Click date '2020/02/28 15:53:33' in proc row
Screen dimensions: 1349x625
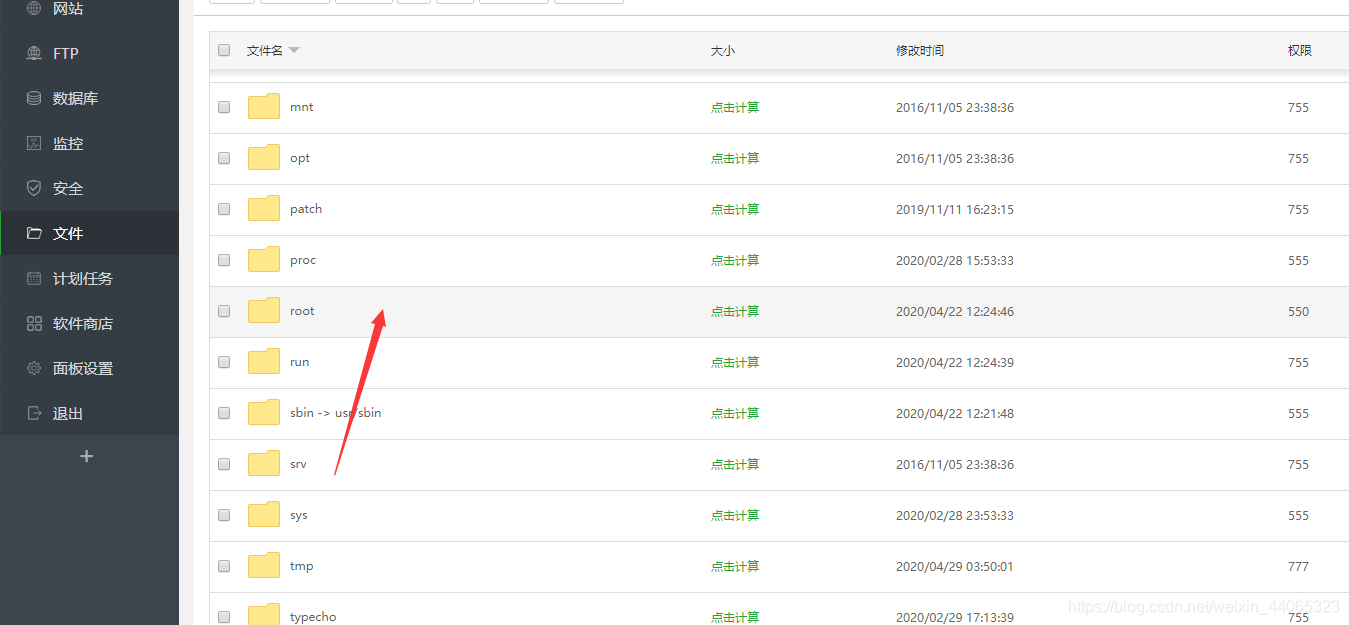point(955,260)
